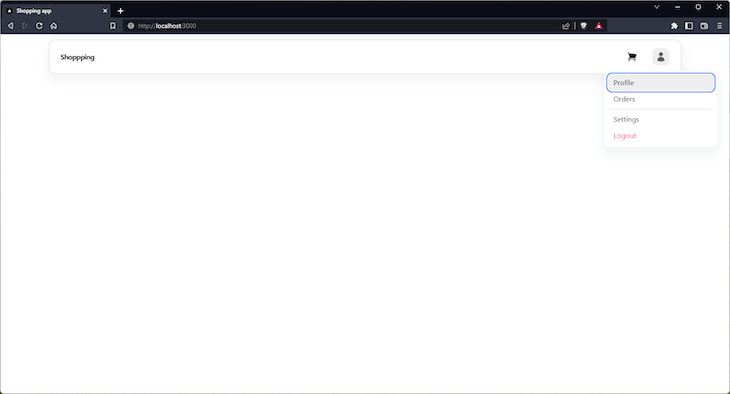
Task: Open the browser home icon
Action: point(54,26)
